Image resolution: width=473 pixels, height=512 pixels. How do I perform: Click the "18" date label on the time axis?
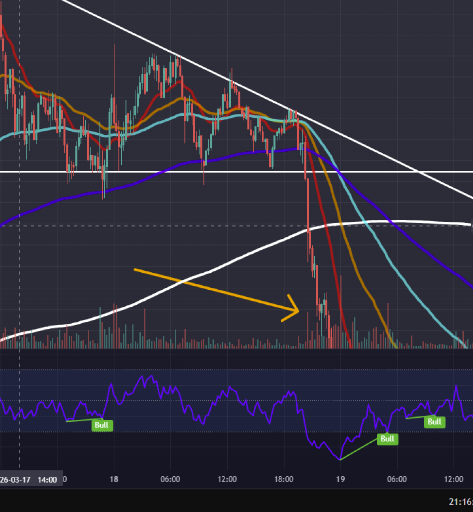click(x=114, y=479)
